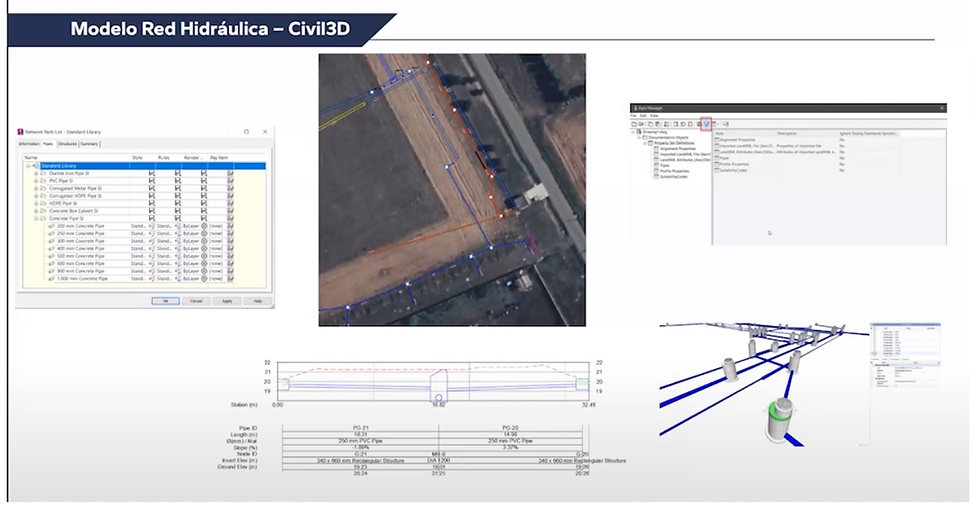The image size is (980, 506).
Task: Select Alignment Properties in Style Manager tree
Action: pos(678,149)
